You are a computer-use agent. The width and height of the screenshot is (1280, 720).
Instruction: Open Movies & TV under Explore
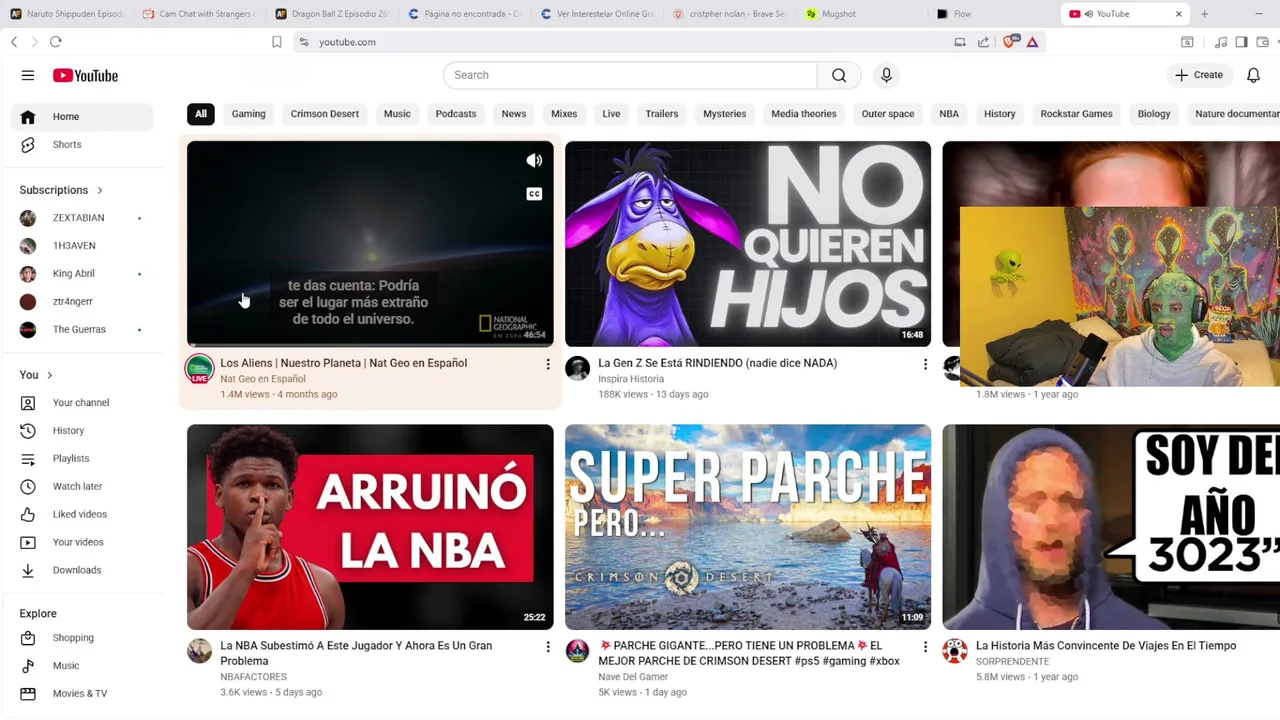tap(83, 693)
